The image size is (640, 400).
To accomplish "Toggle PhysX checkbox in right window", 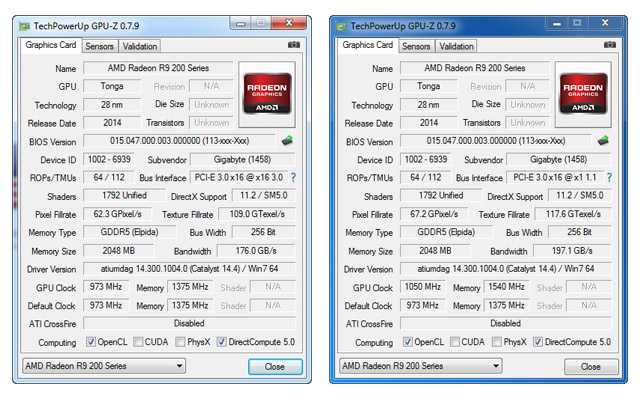I will click(x=497, y=342).
